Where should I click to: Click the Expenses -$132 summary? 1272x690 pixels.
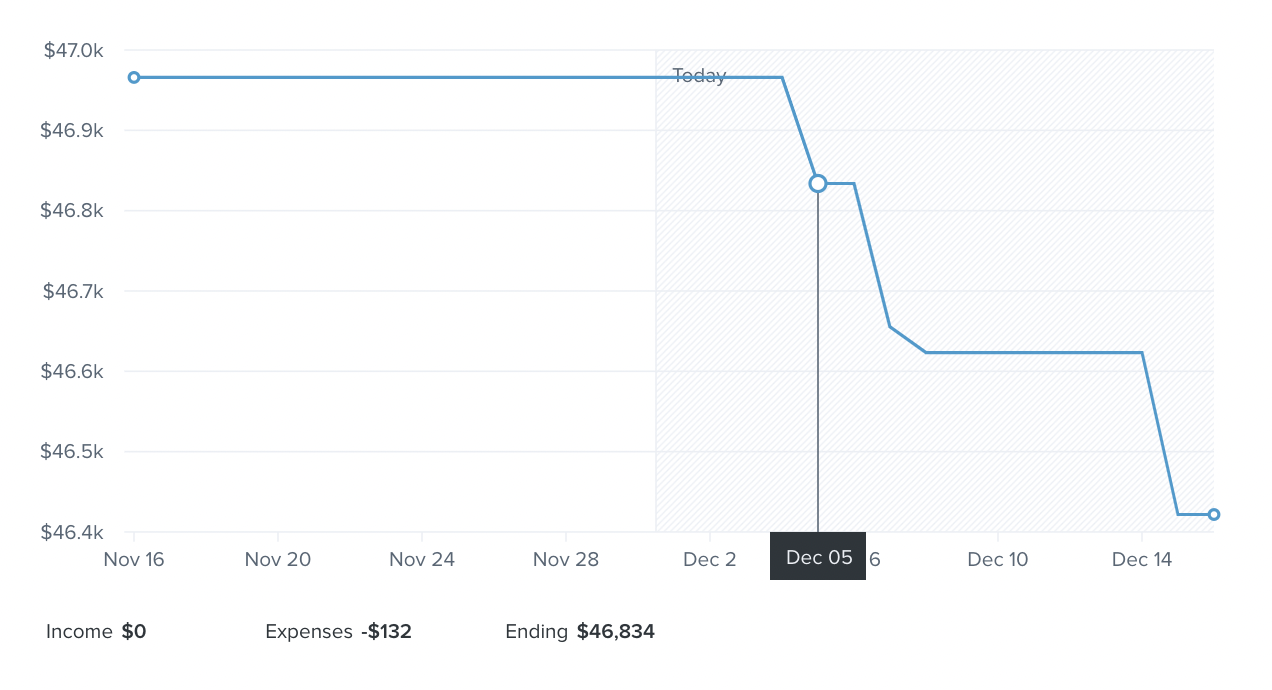click(x=338, y=632)
